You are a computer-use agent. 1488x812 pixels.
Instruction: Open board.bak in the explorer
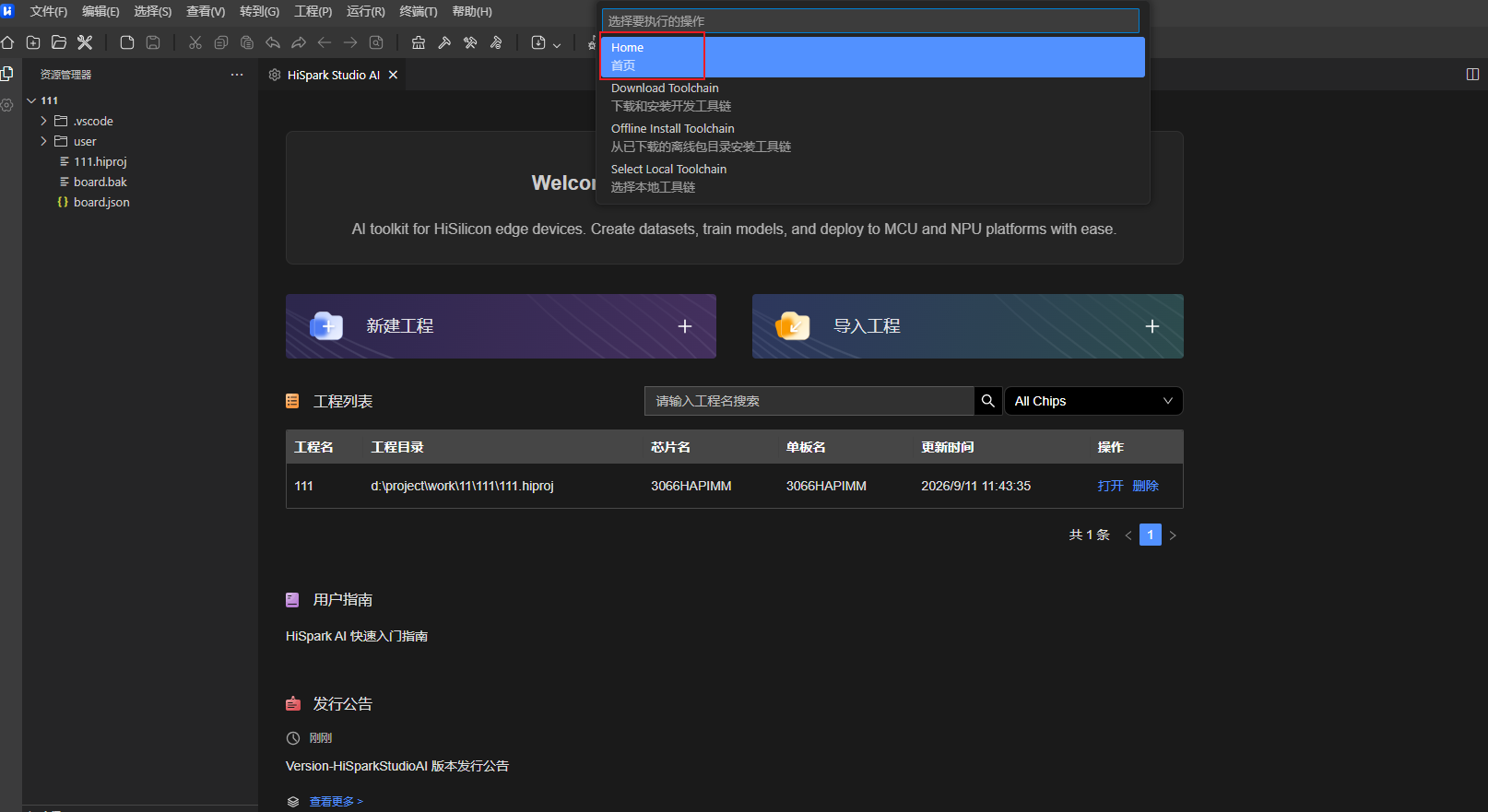pos(100,182)
